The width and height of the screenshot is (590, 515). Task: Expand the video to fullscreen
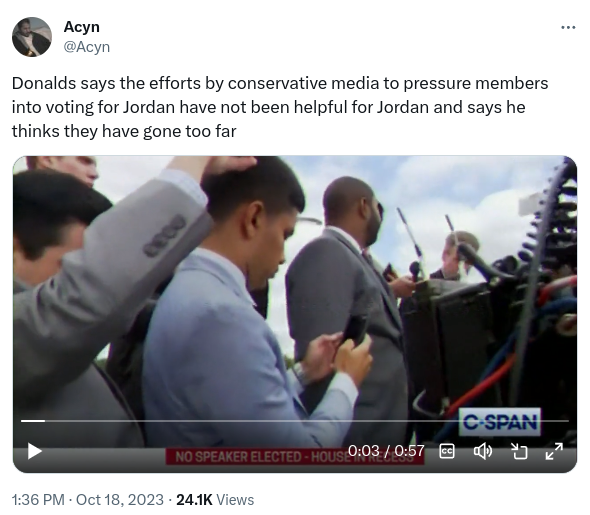pyautogui.click(x=554, y=451)
